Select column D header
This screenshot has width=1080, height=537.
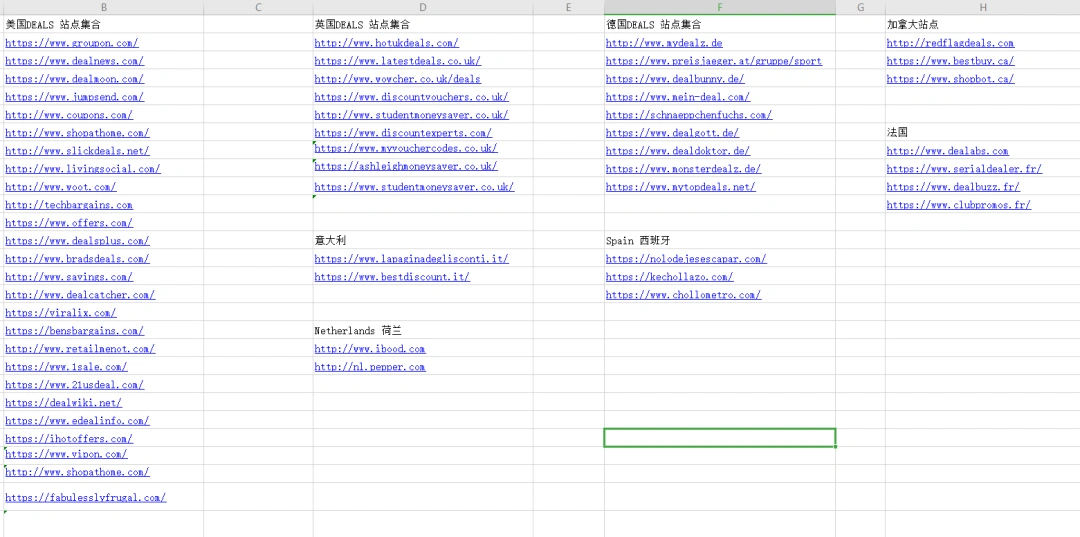click(x=422, y=7)
